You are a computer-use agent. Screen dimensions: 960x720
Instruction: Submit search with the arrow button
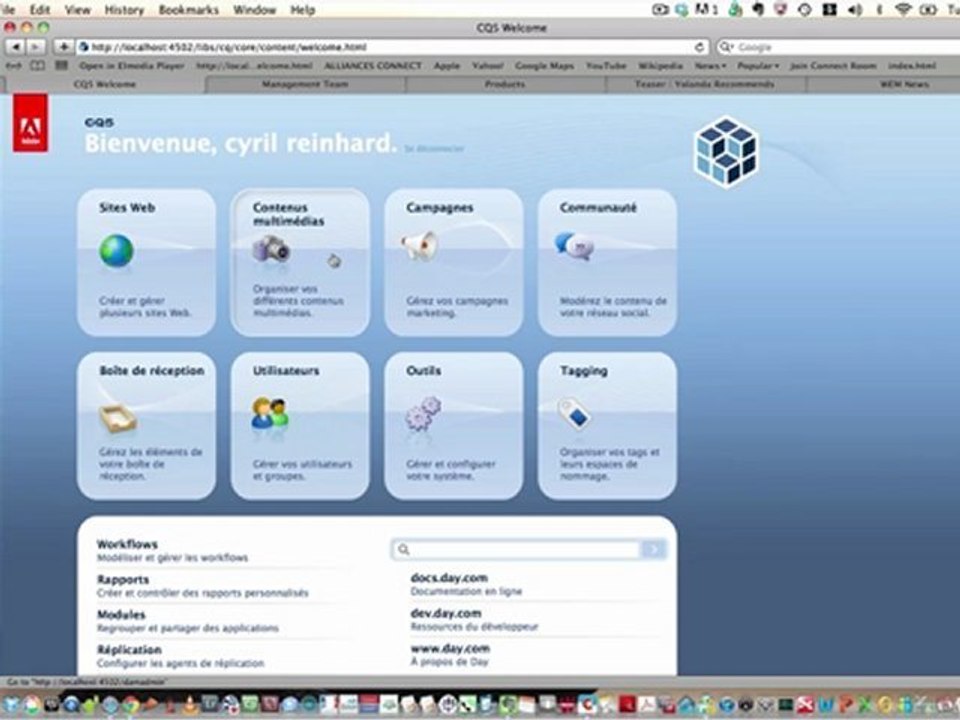point(653,549)
